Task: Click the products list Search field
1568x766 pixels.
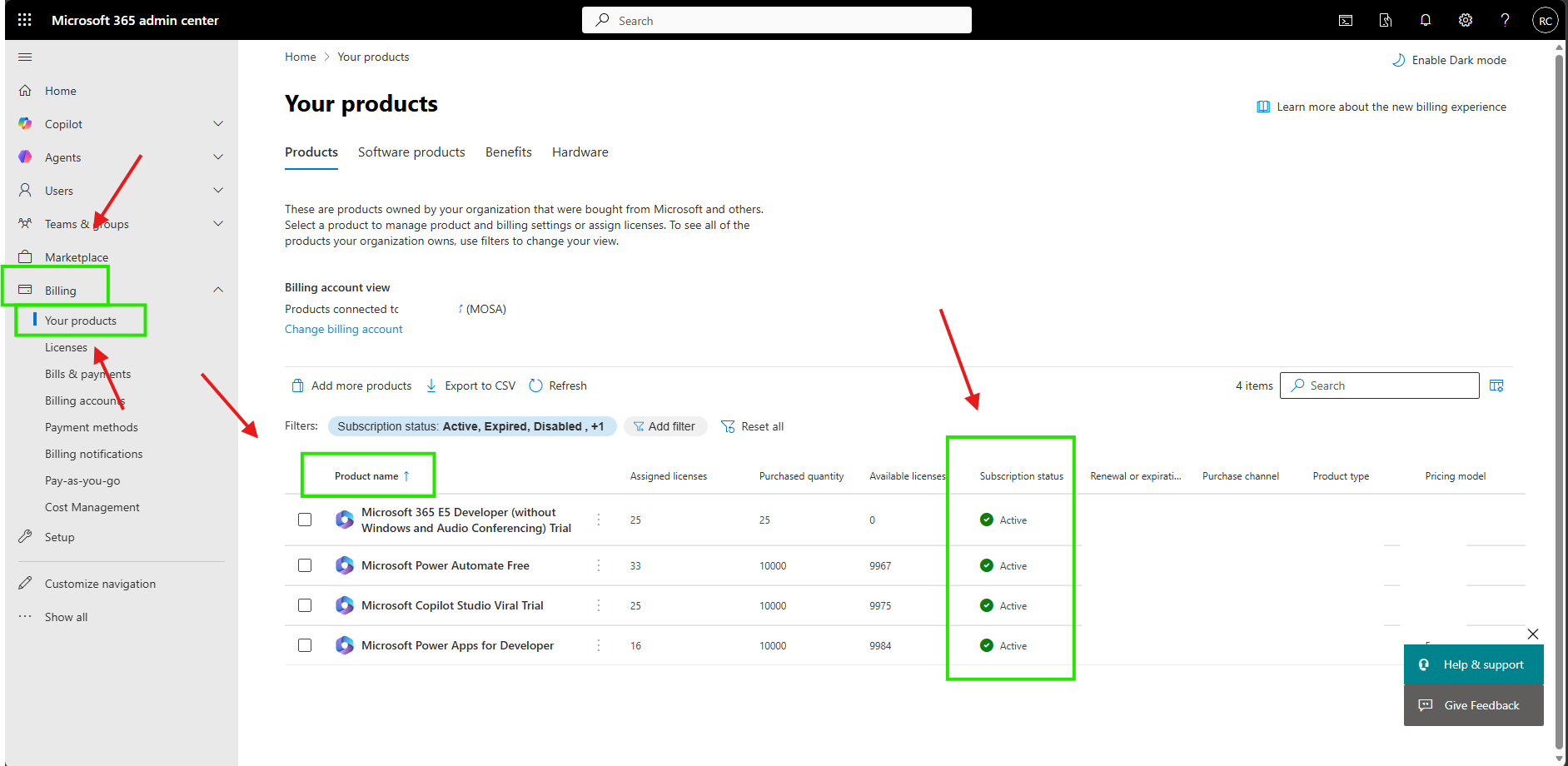Action: [1380, 385]
